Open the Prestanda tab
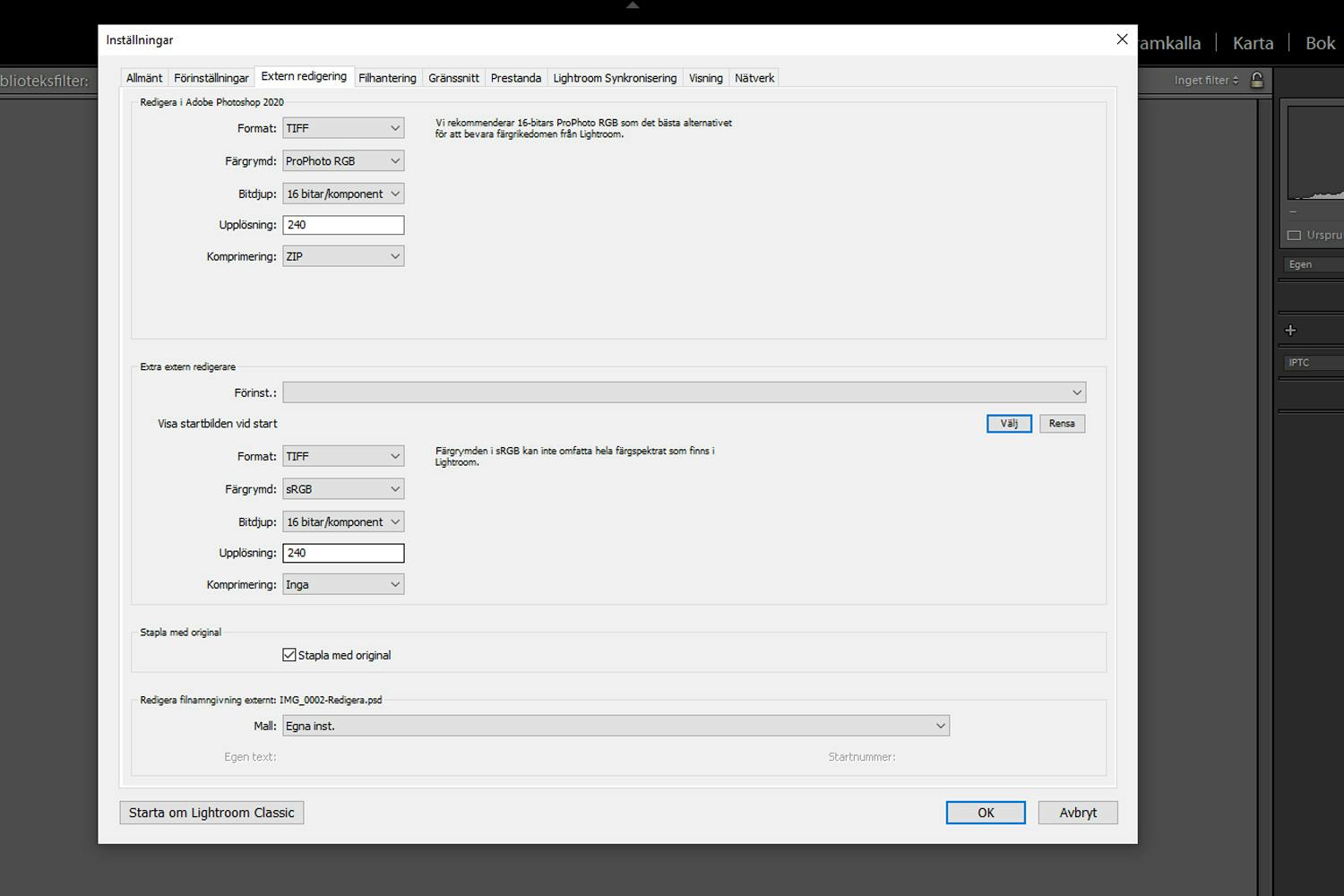 pyautogui.click(x=516, y=78)
